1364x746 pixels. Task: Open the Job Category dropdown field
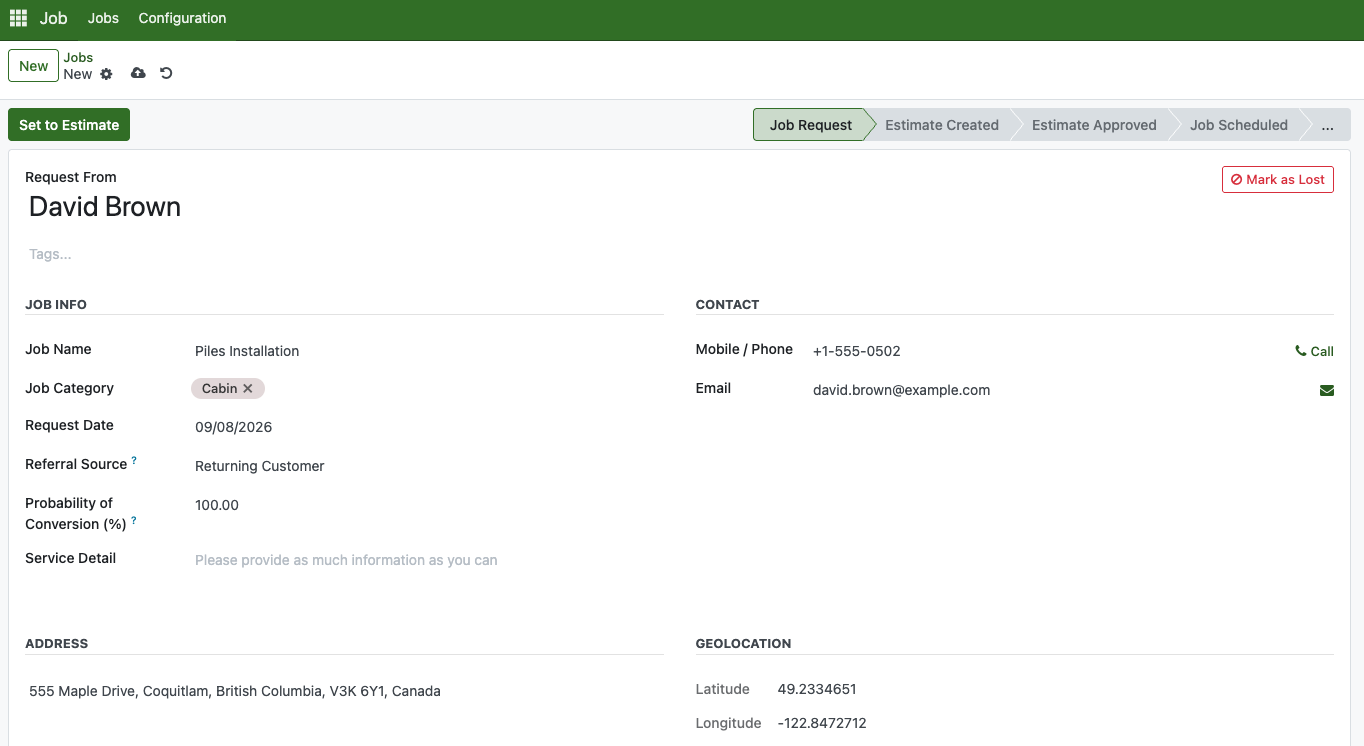pos(427,388)
